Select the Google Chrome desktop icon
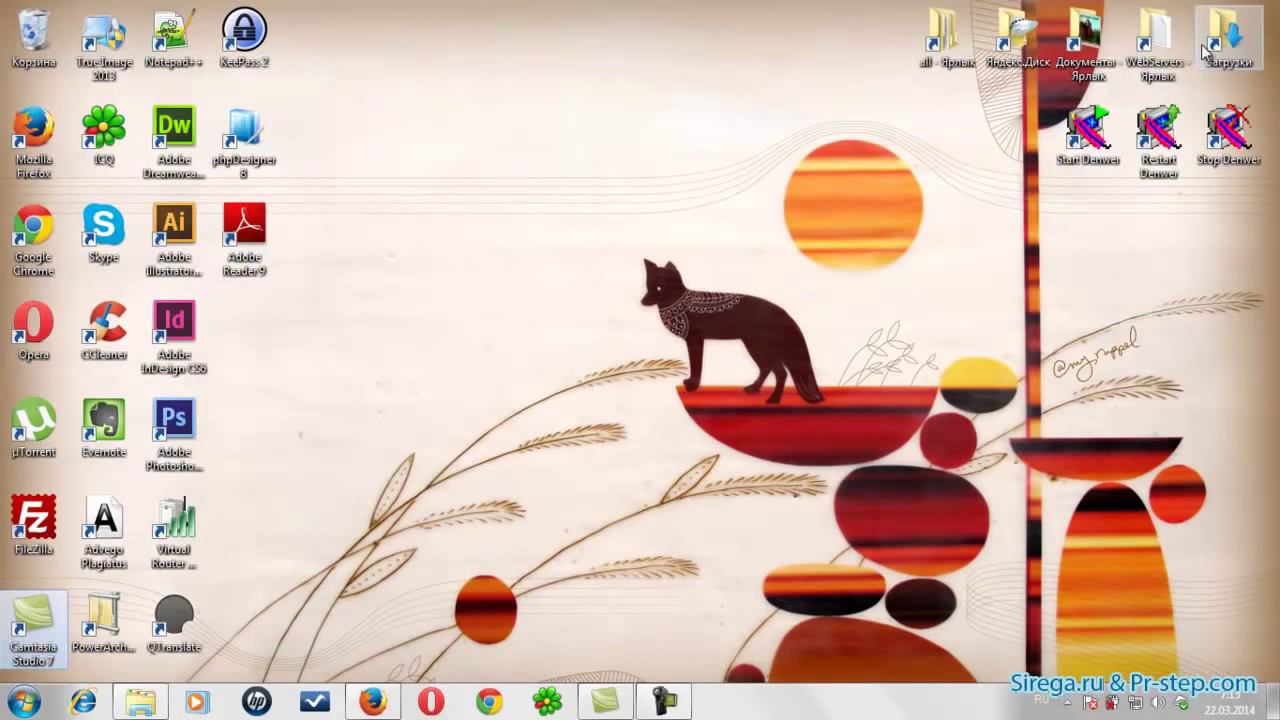The image size is (1280, 720). point(33,241)
